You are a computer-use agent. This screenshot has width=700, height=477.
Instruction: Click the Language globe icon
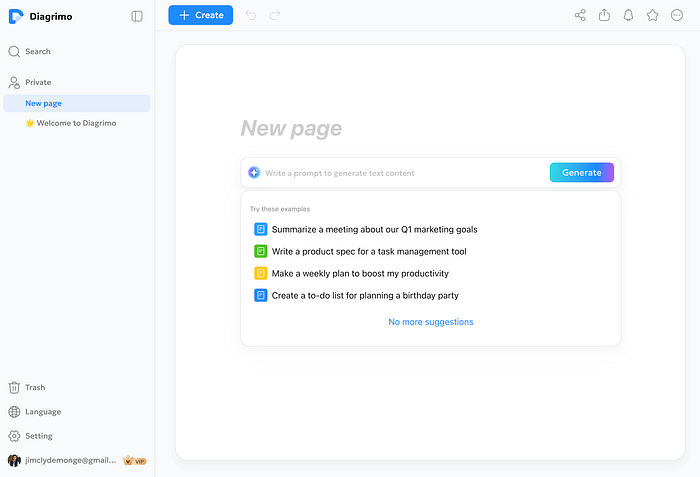tap(14, 412)
